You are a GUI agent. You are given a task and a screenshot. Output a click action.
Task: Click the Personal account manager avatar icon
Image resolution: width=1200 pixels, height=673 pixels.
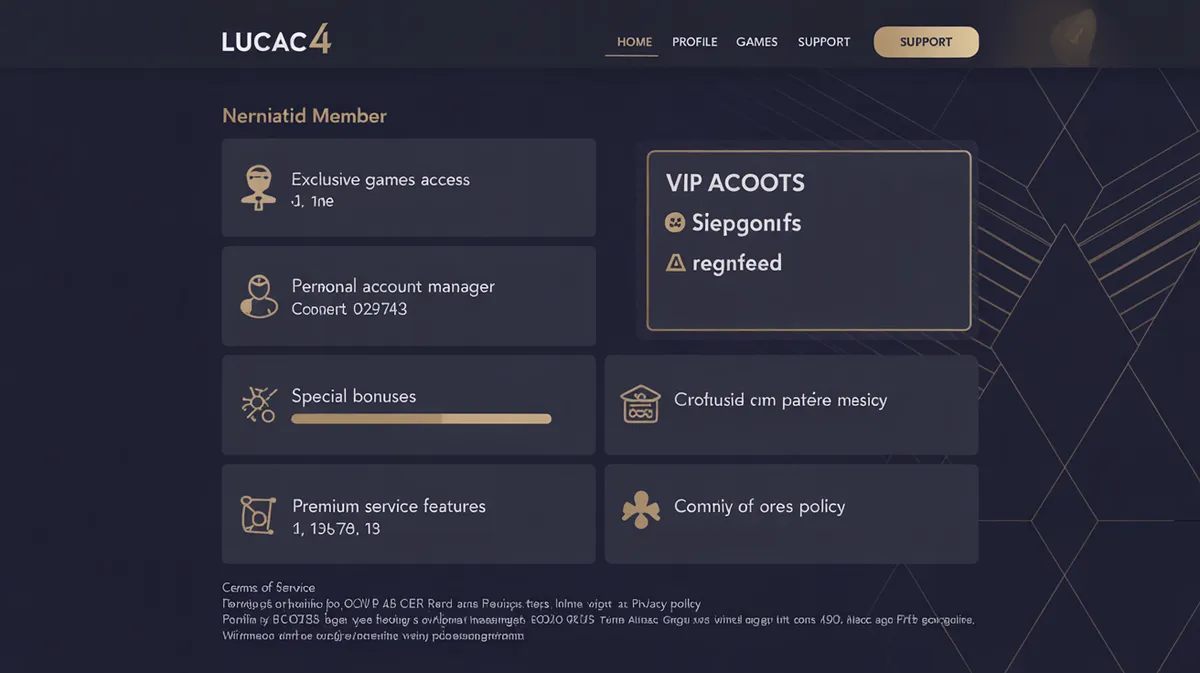click(259, 296)
